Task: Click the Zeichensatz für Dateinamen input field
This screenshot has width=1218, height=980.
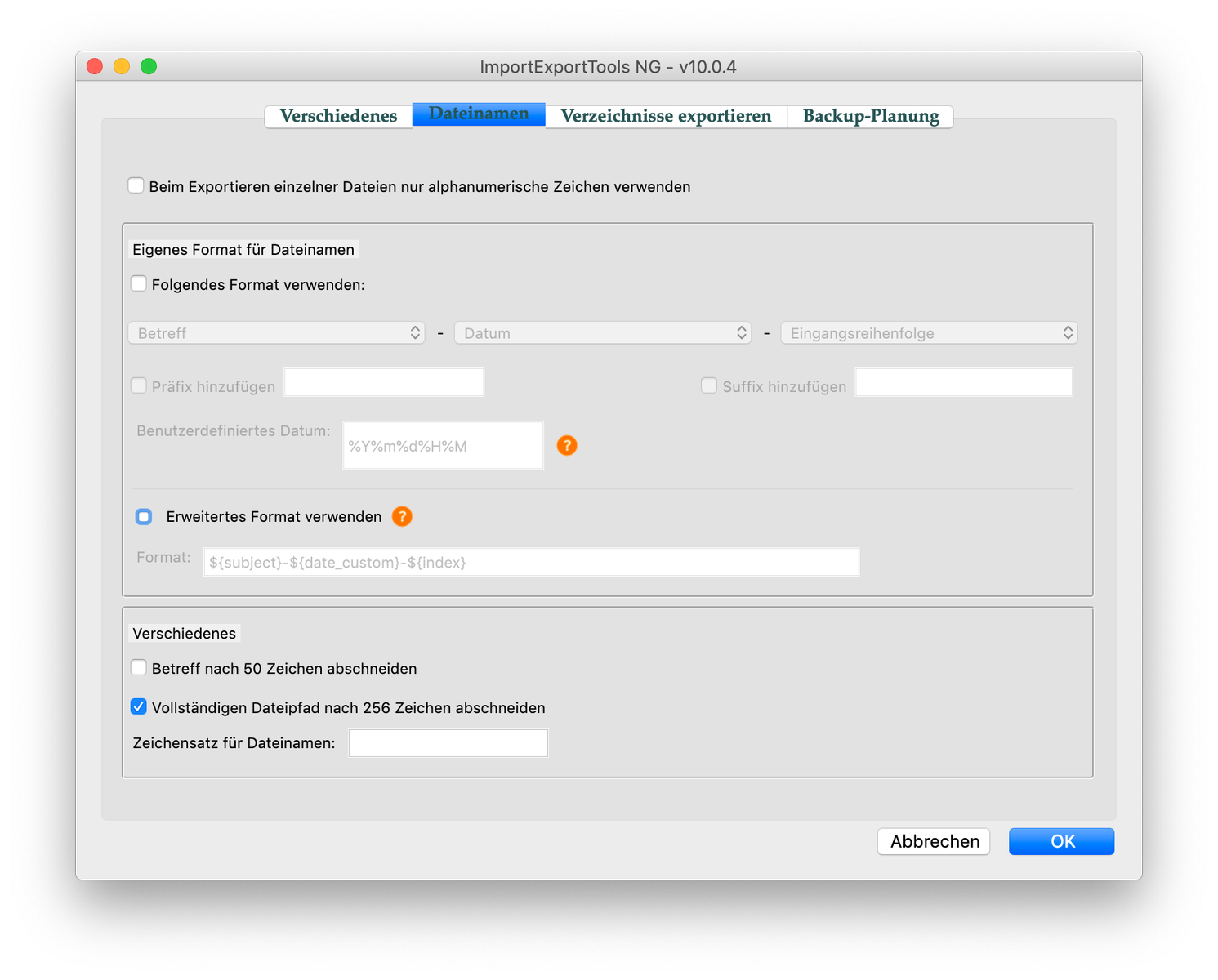Action: [x=448, y=743]
